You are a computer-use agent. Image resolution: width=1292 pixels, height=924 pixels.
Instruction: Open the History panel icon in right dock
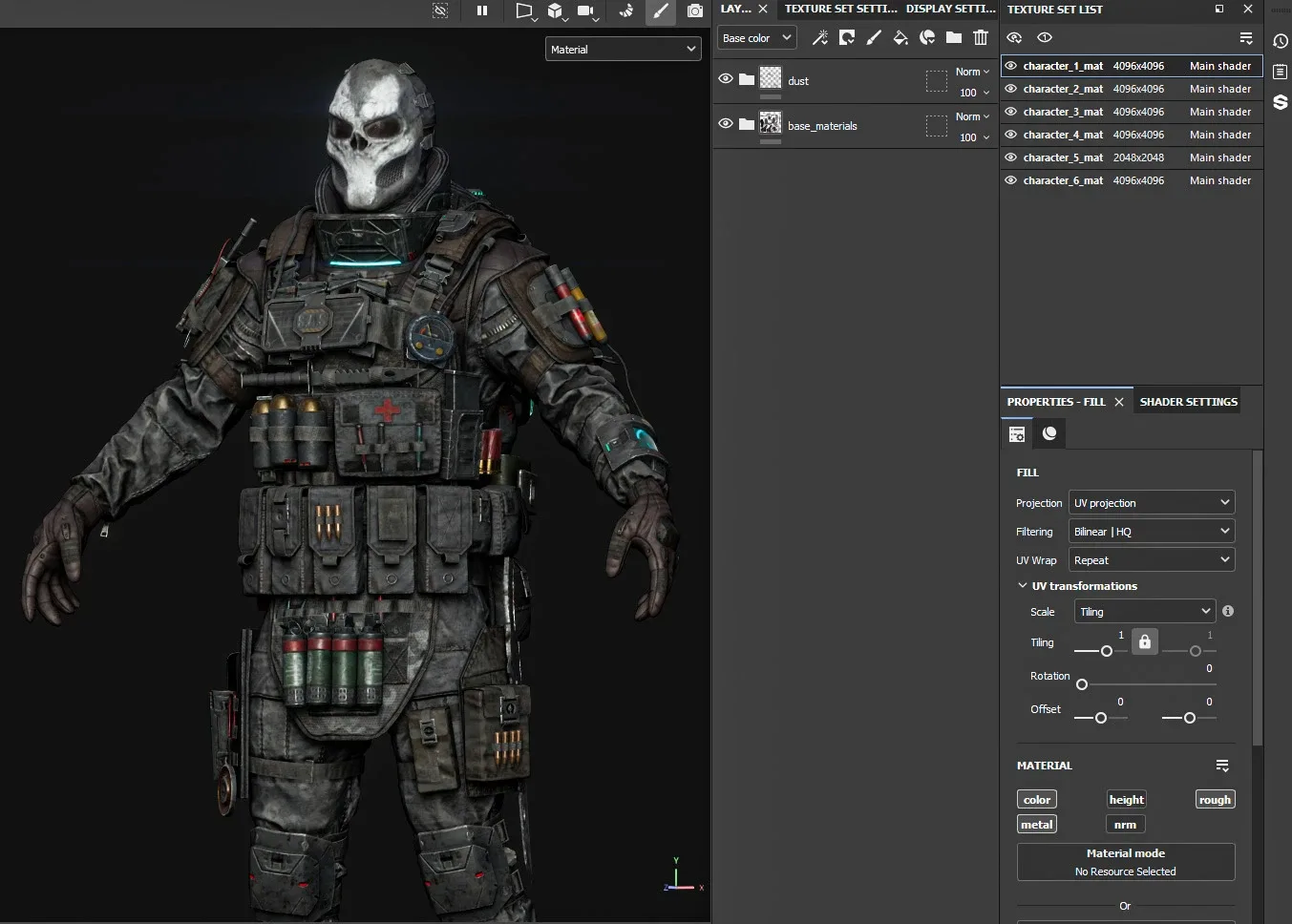(1281, 41)
